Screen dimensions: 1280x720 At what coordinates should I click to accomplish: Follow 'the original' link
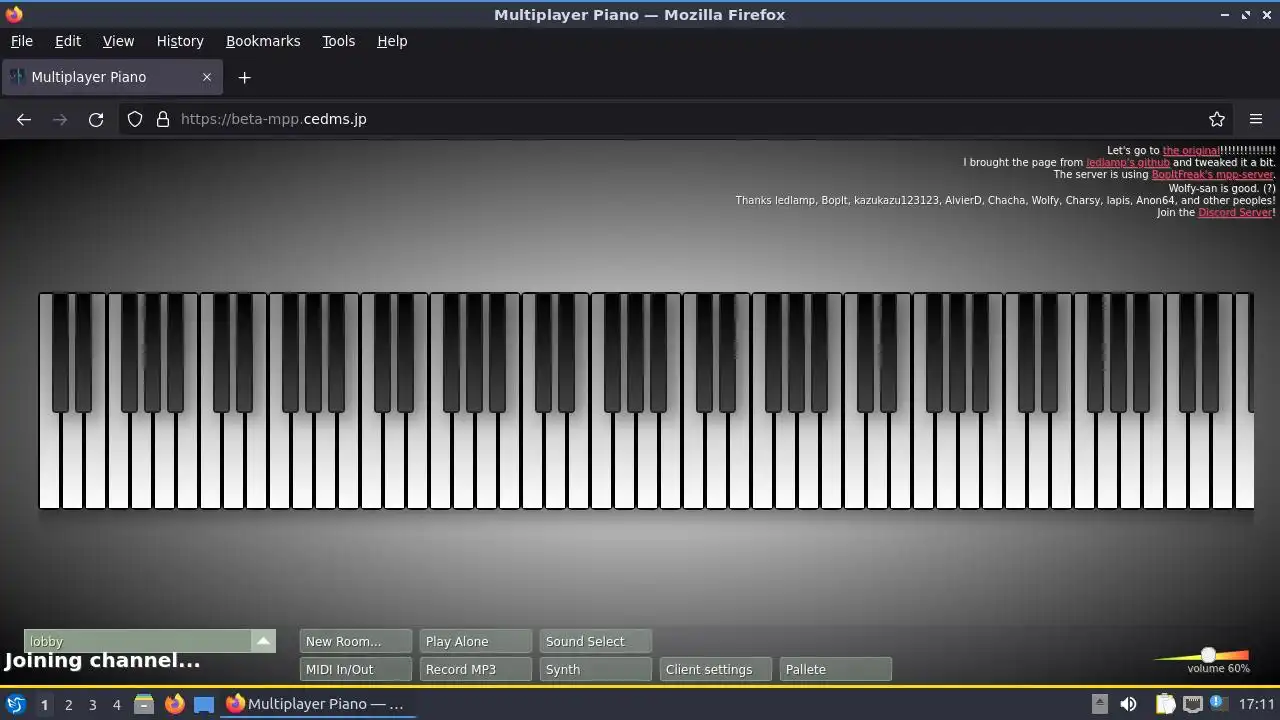pyautogui.click(x=1190, y=150)
